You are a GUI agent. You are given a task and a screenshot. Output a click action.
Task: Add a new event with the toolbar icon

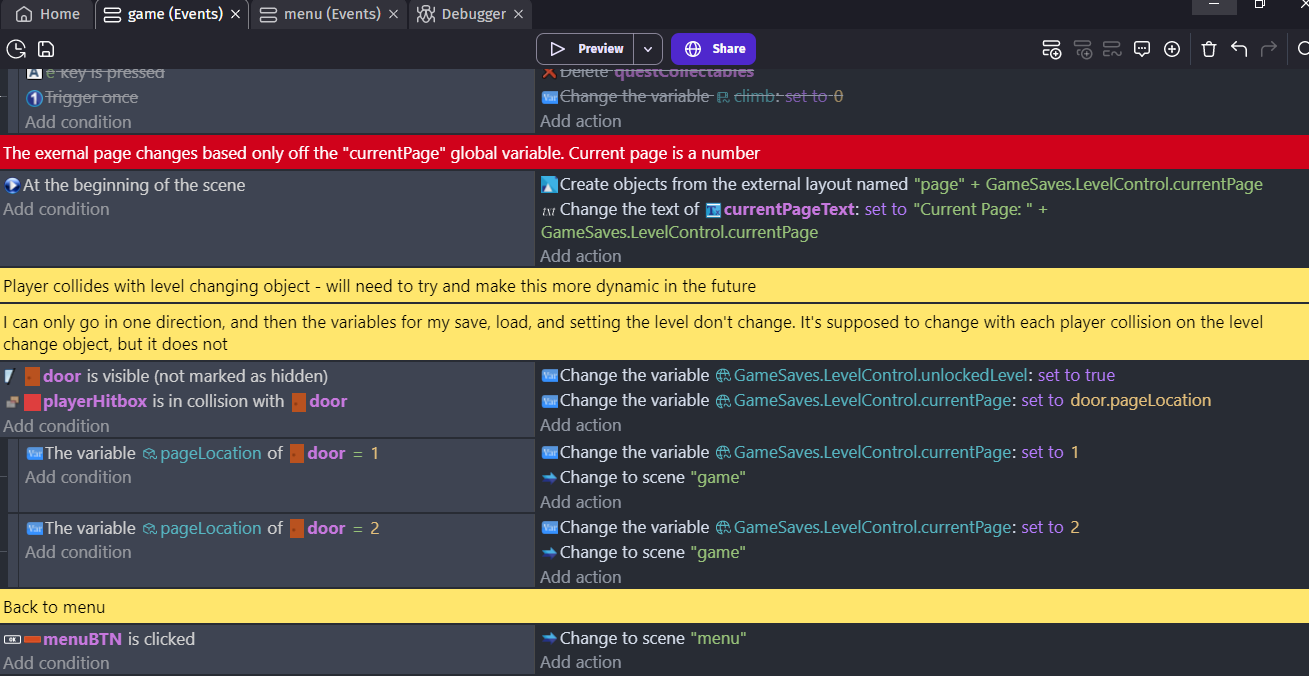(1051, 49)
